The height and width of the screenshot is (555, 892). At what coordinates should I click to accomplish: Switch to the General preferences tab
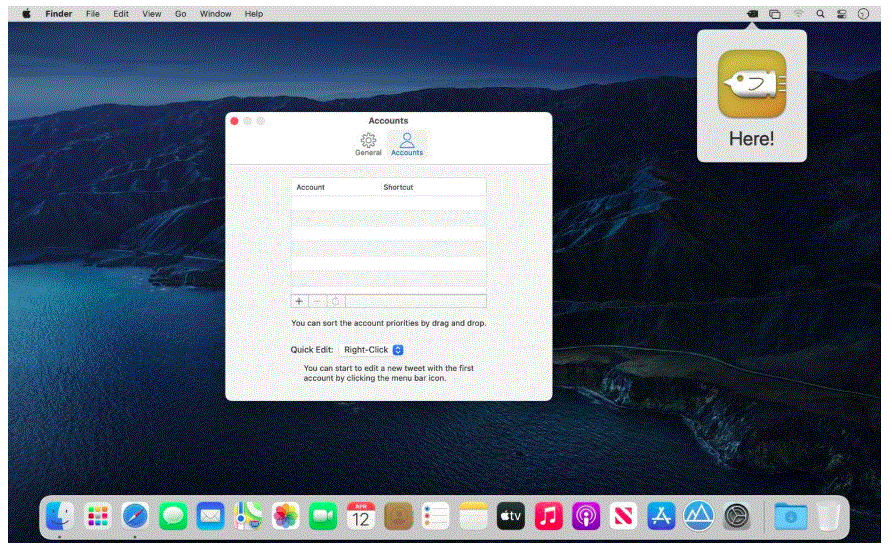368,144
